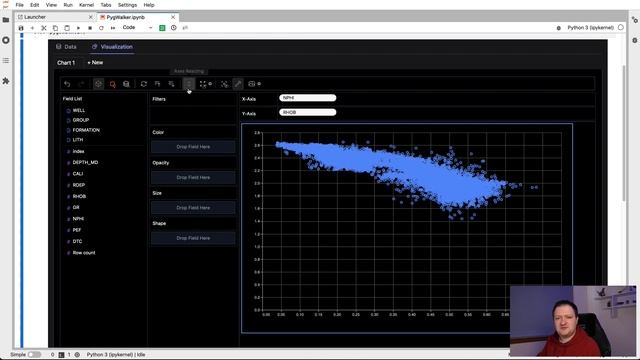Open the Settings menu

click(127, 5)
